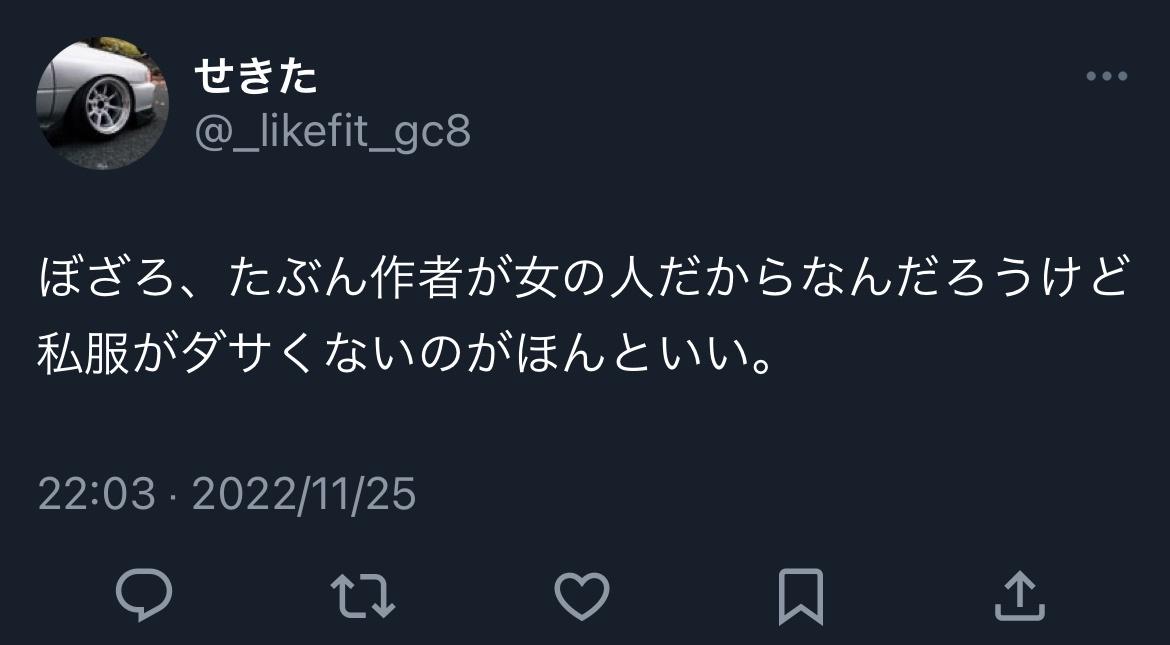The image size is (1170, 645).
Task: Toggle repost on this tweet
Action: coord(363,596)
